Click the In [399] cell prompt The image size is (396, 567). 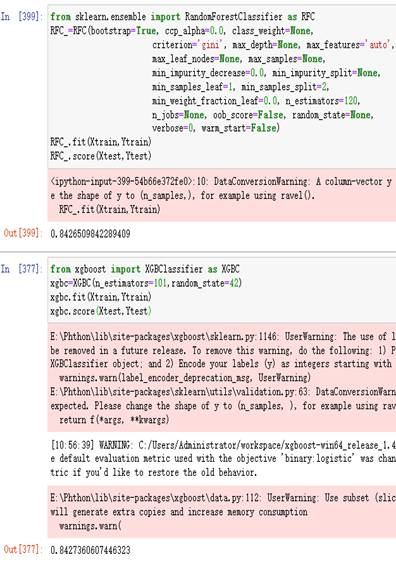pyautogui.click(x=22, y=17)
